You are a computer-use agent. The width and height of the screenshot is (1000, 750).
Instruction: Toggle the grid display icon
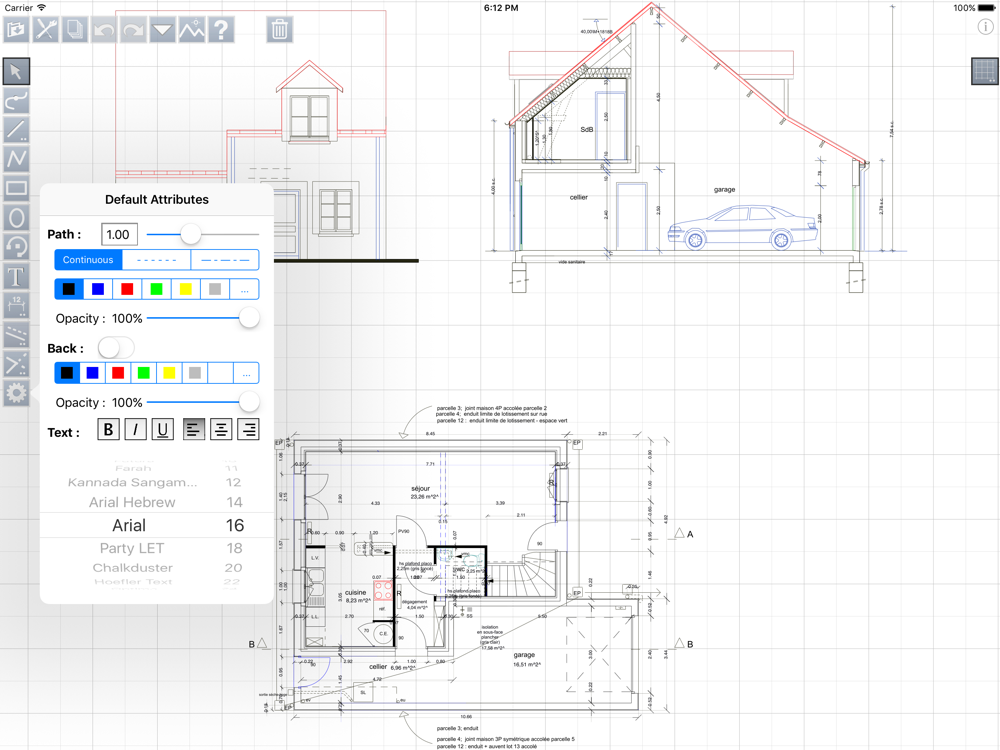point(984,71)
